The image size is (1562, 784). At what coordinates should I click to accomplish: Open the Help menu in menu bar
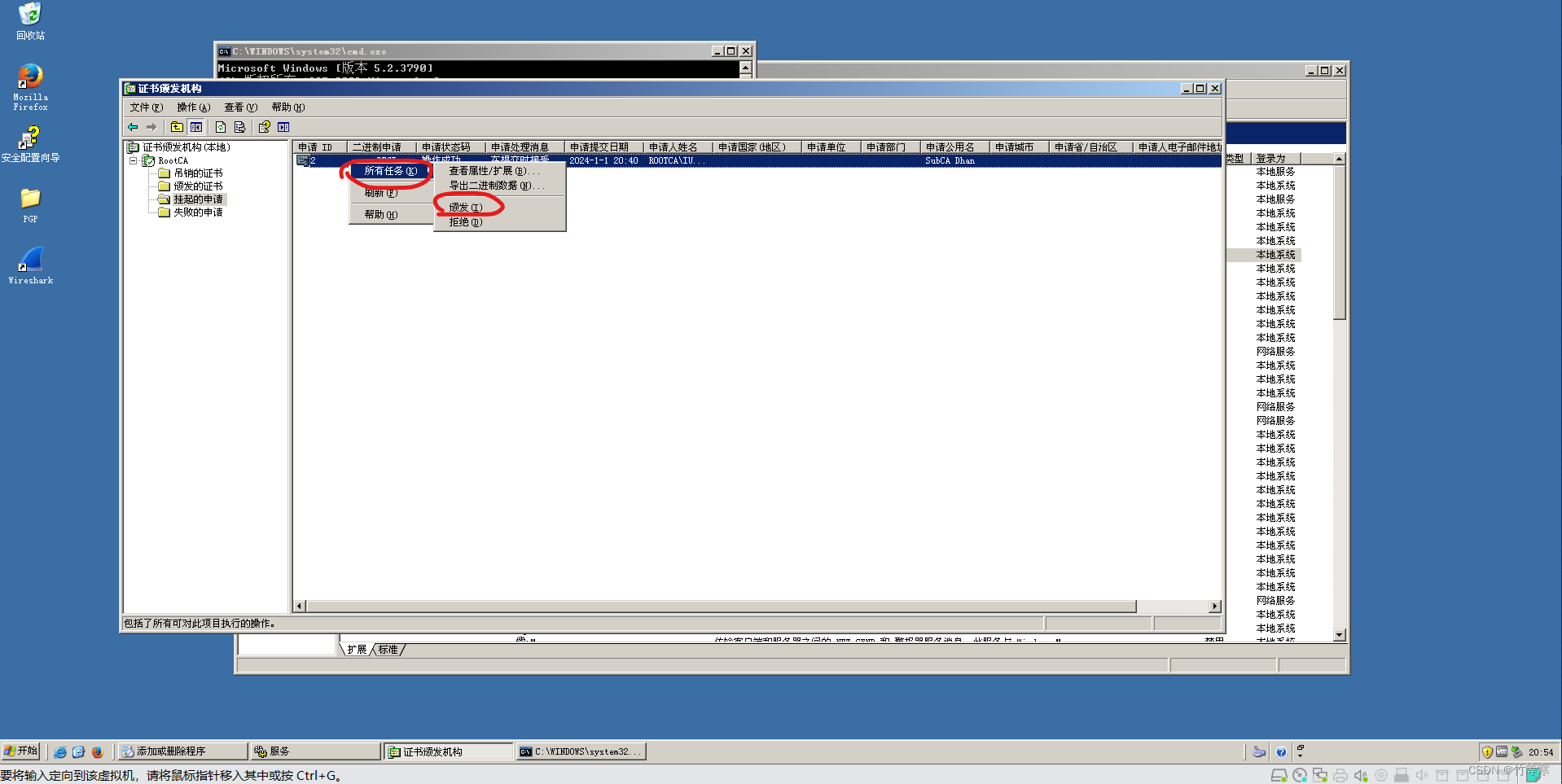click(x=288, y=107)
